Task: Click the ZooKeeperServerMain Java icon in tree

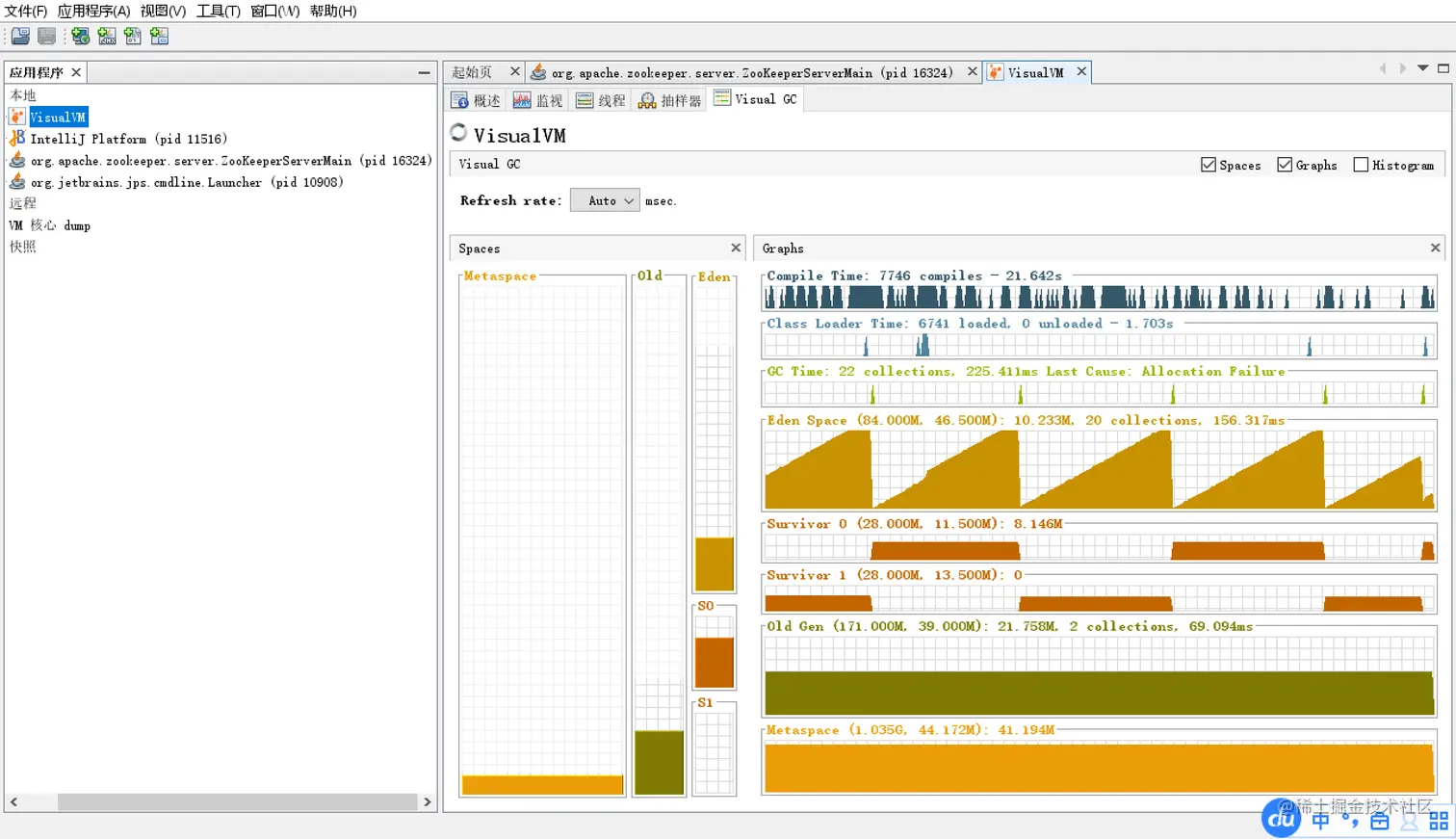Action: point(17,160)
